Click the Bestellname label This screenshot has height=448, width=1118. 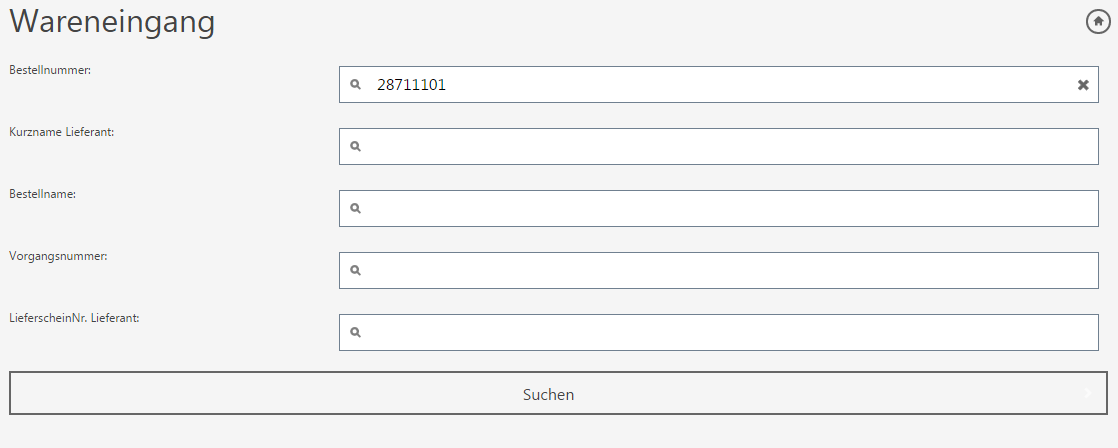[x=43, y=194]
